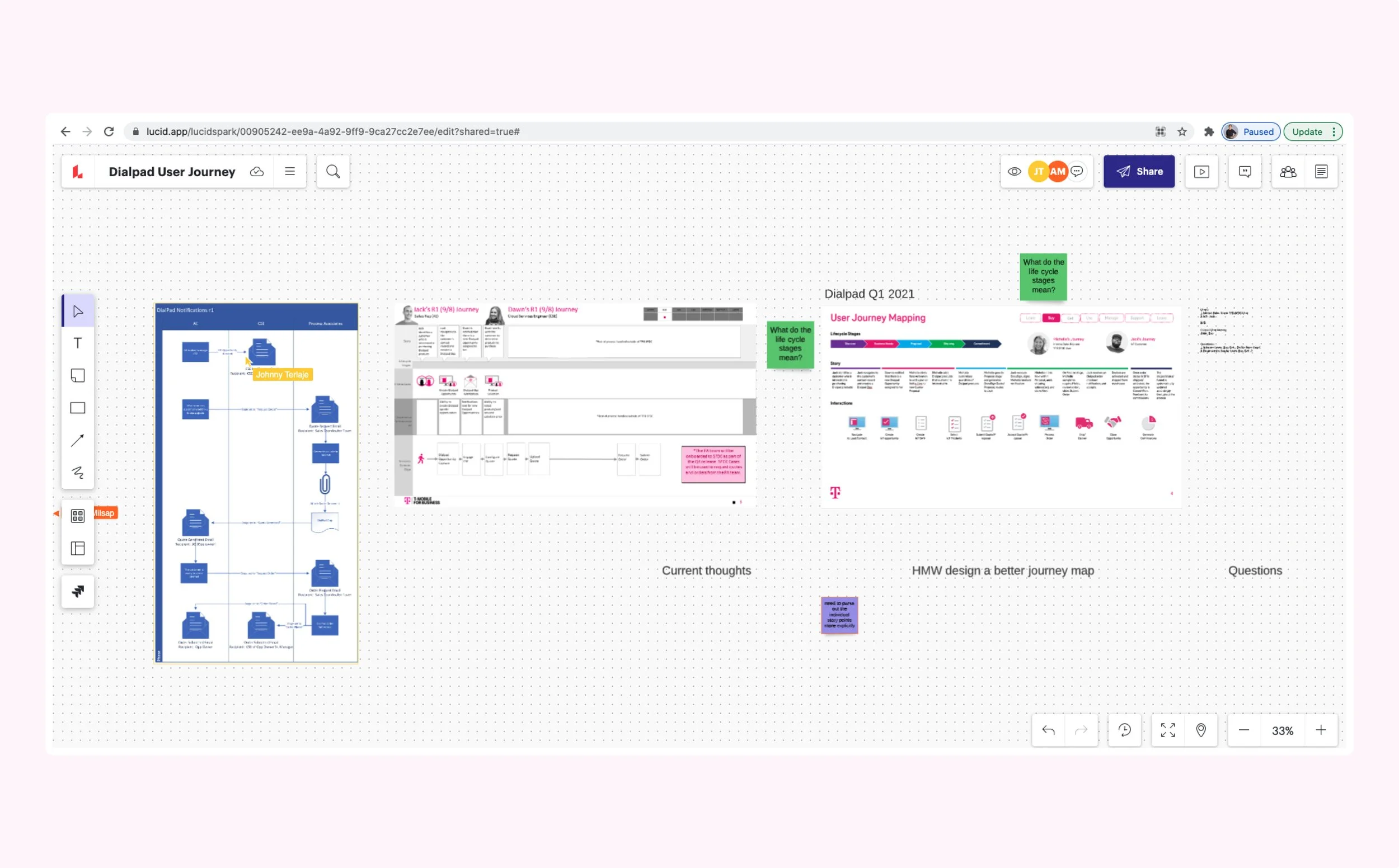Image resolution: width=1399 pixels, height=868 pixels.
Task: Open the integrations arrow icon
Action: pos(78,591)
